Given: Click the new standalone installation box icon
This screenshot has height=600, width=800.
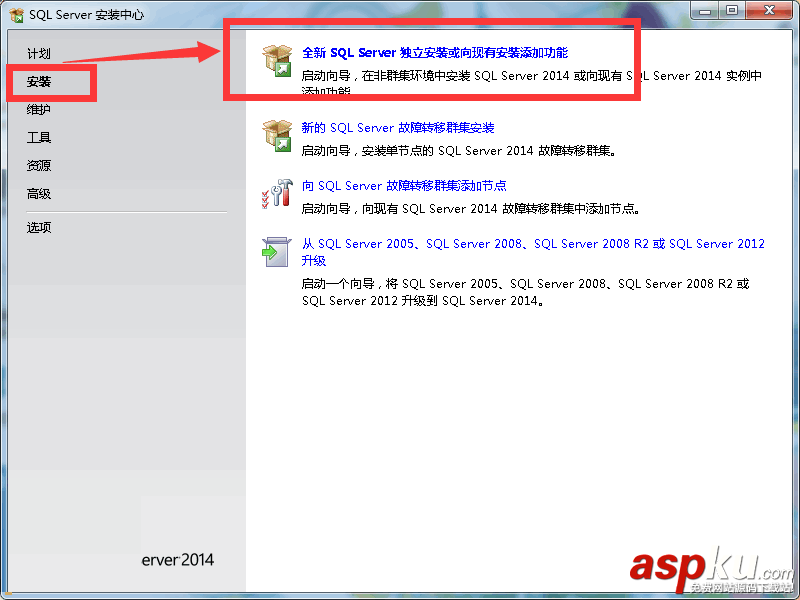Looking at the screenshot, I should pyautogui.click(x=277, y=61).
